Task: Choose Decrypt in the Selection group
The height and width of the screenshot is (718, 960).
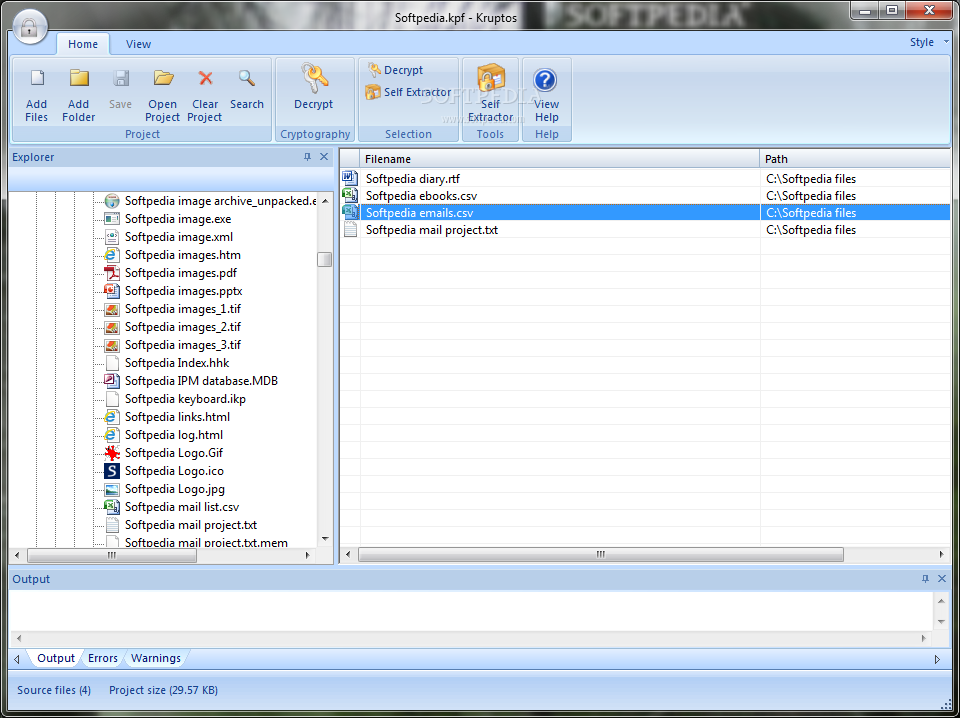Action: click(x=395, y=70)
